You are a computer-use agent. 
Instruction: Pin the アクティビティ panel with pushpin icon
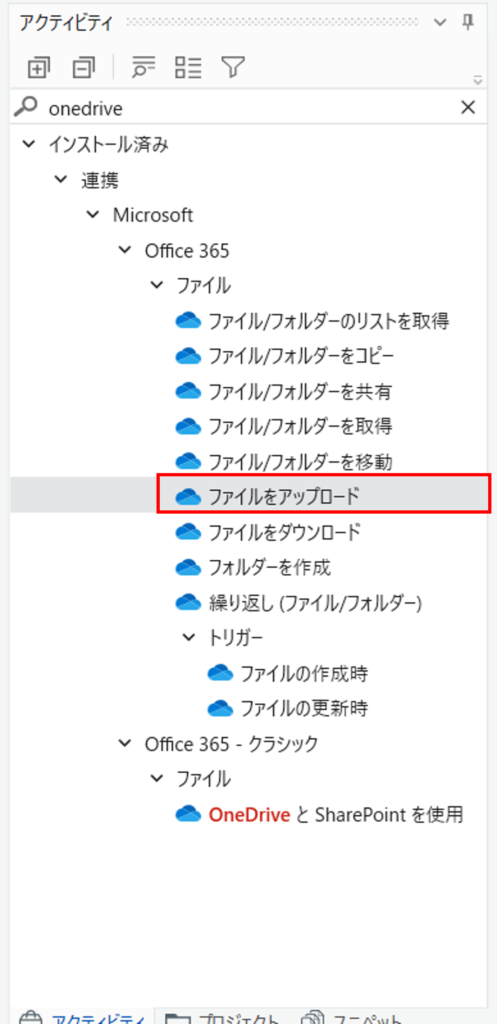[x=468, y=22]
